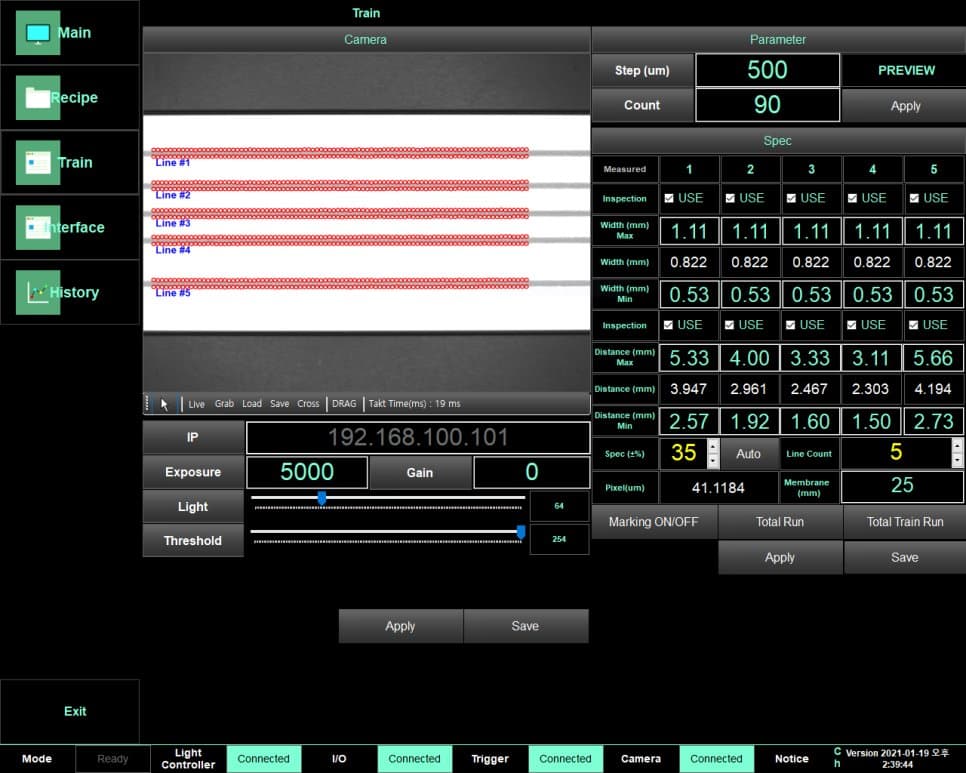Increase Line Count with up arrow
This screenshot has height=773, width=966.
click(957, 446)
